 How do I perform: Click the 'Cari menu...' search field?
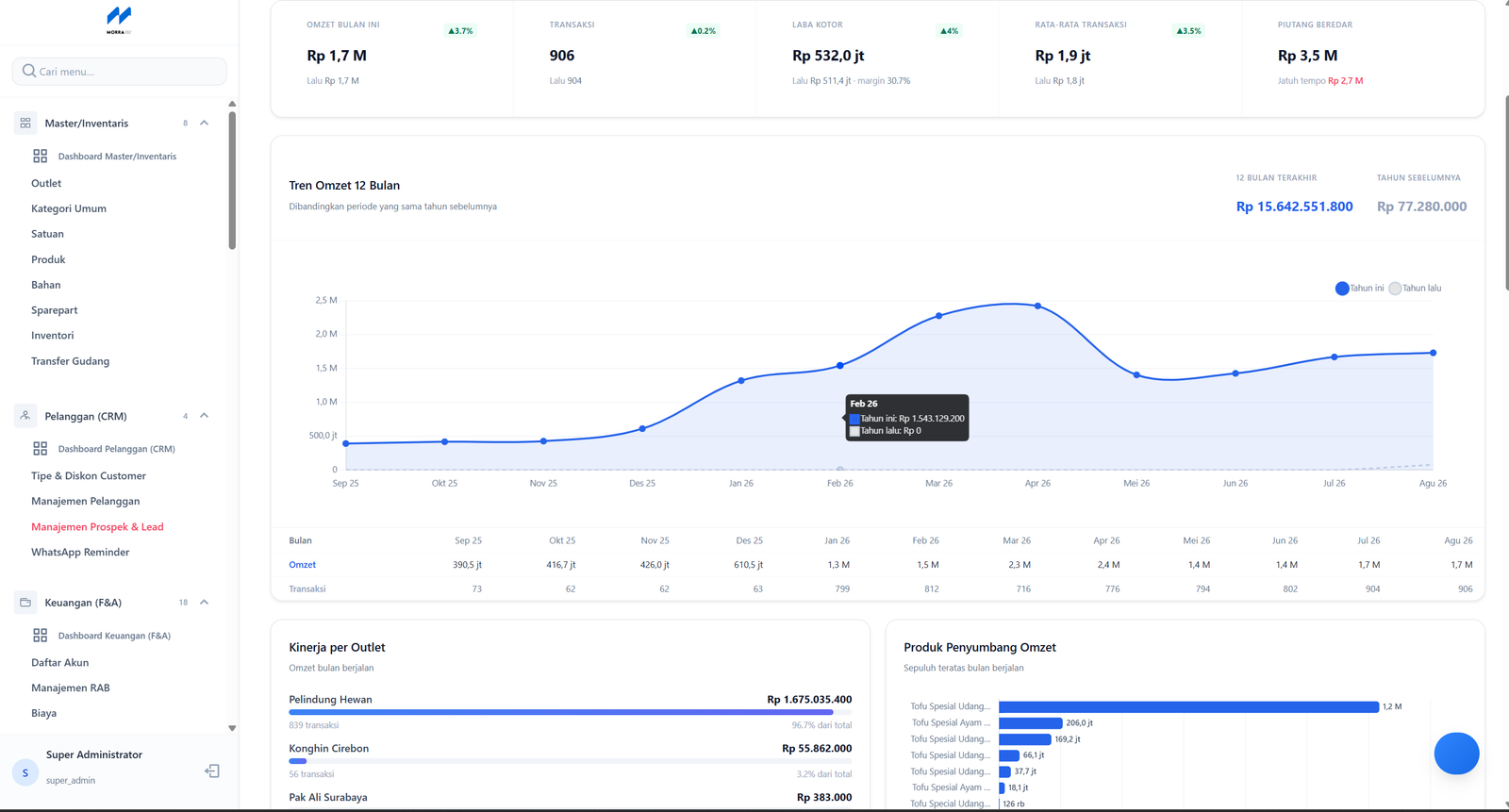tap(119, 71)
